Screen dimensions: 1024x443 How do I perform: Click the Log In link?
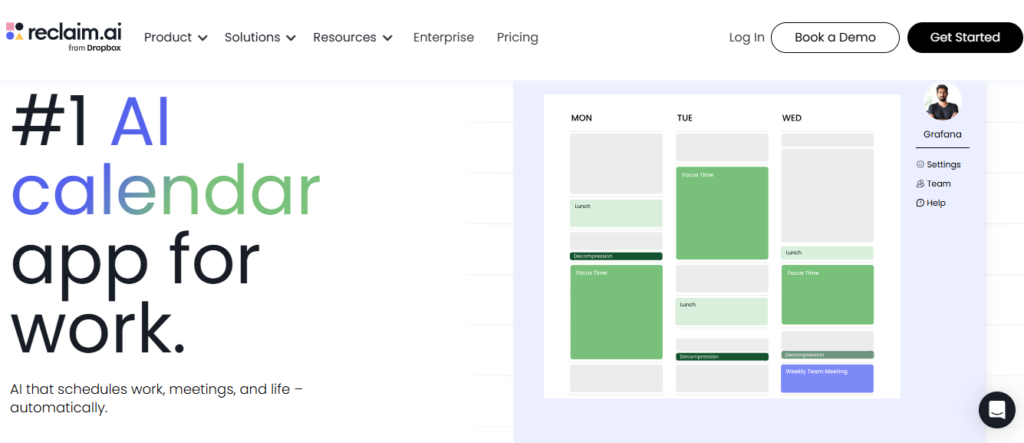pos(746,37)
